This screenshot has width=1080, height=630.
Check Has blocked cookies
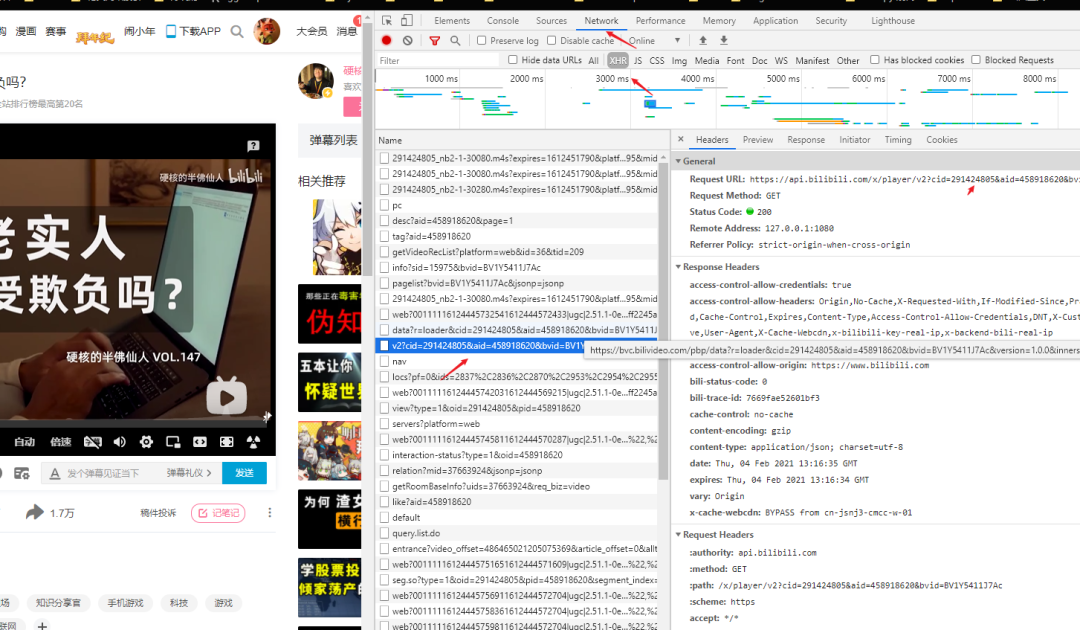(x=875, y=60)
